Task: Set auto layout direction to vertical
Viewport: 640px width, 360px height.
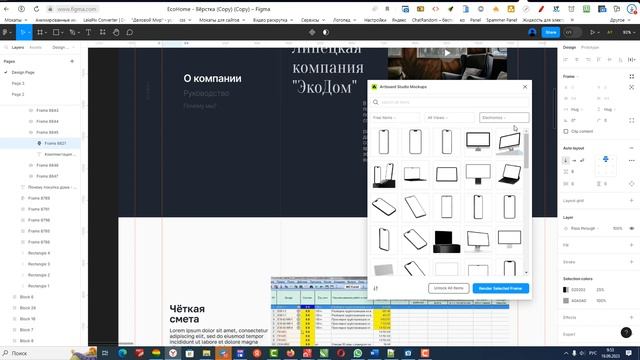Action: point(566,160)
